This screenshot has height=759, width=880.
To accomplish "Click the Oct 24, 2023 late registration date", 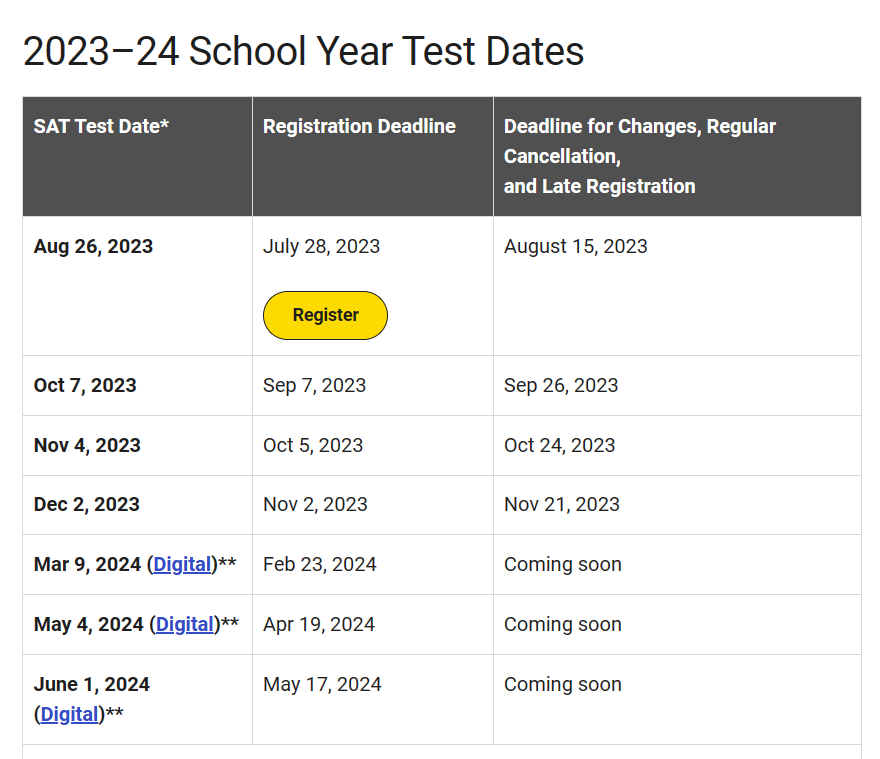I will pyautogui.click(x=560, y=445).
